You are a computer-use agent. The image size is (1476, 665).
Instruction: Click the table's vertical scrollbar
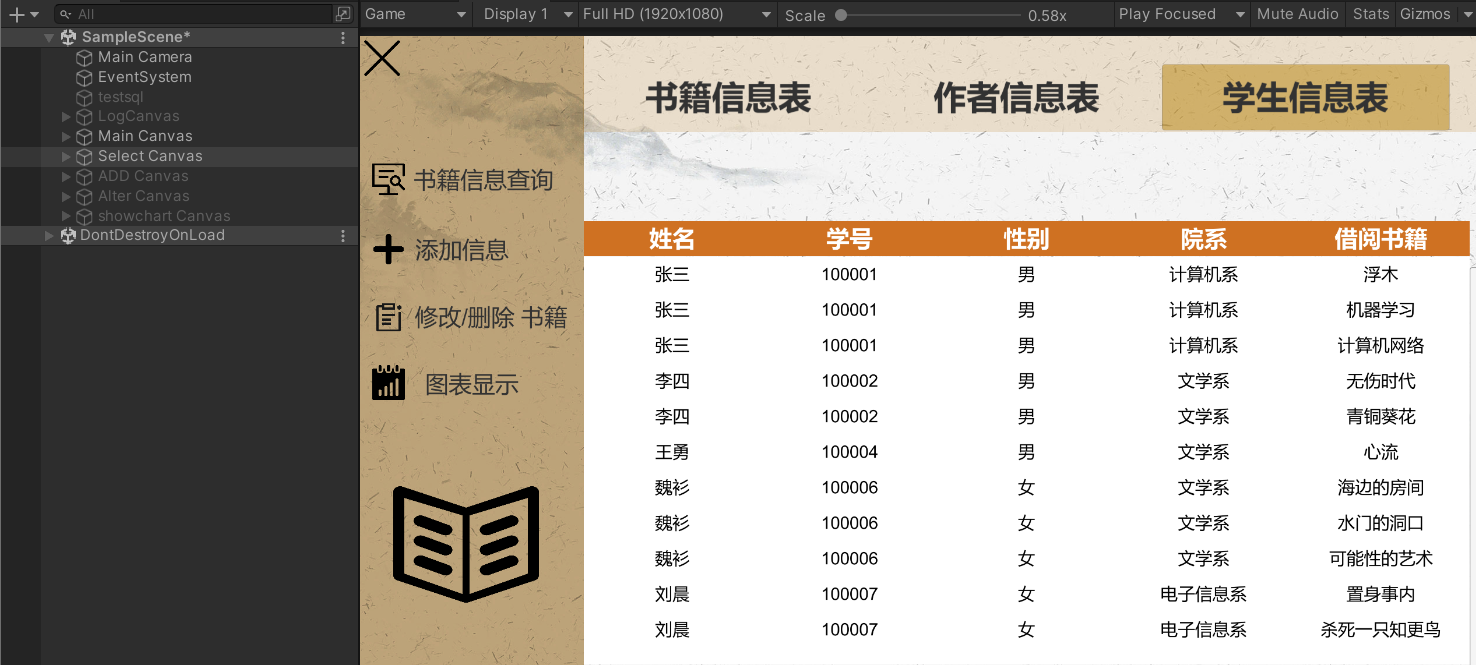(1472, 460)
